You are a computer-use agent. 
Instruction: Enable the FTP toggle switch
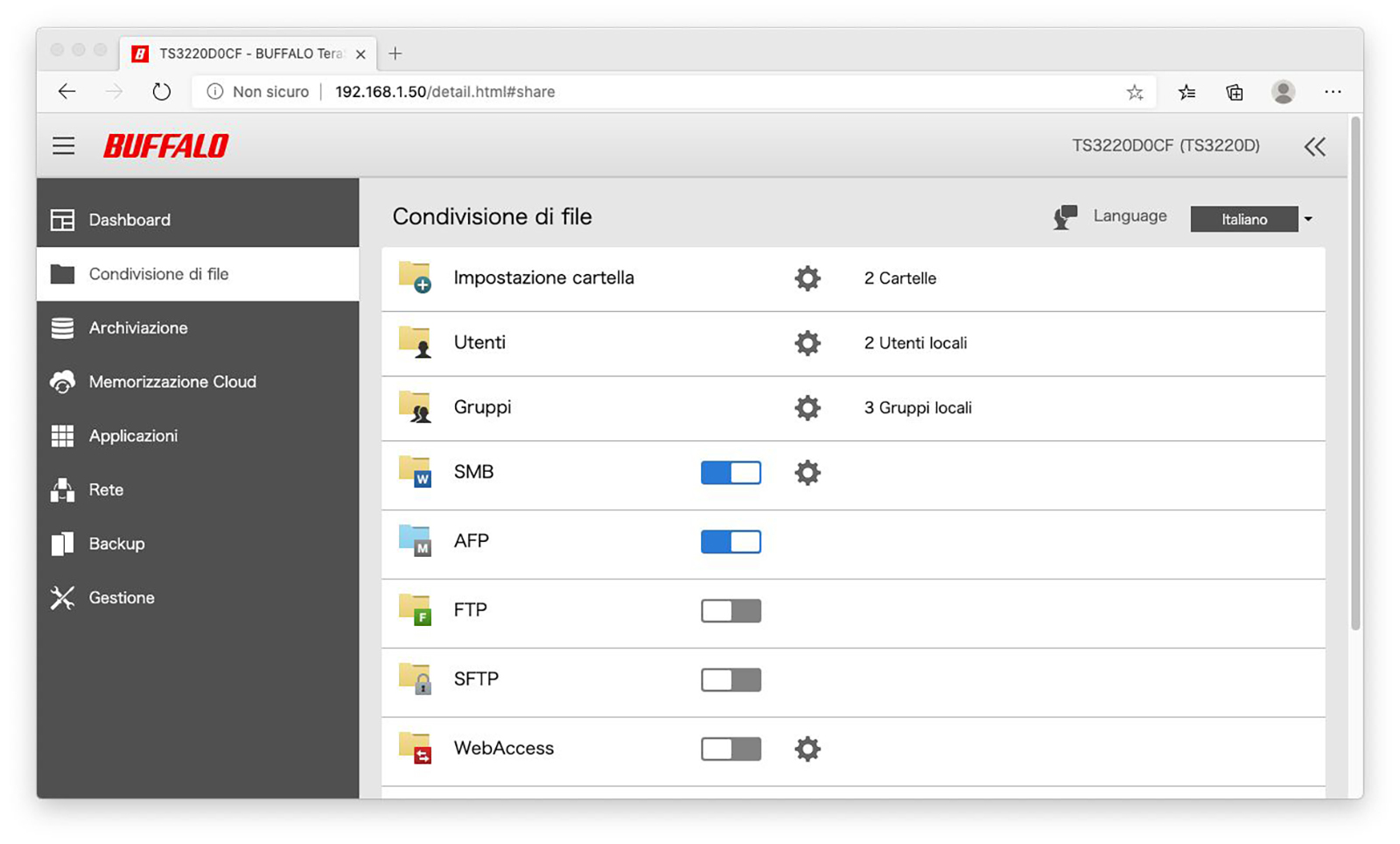tap(731, 611)
